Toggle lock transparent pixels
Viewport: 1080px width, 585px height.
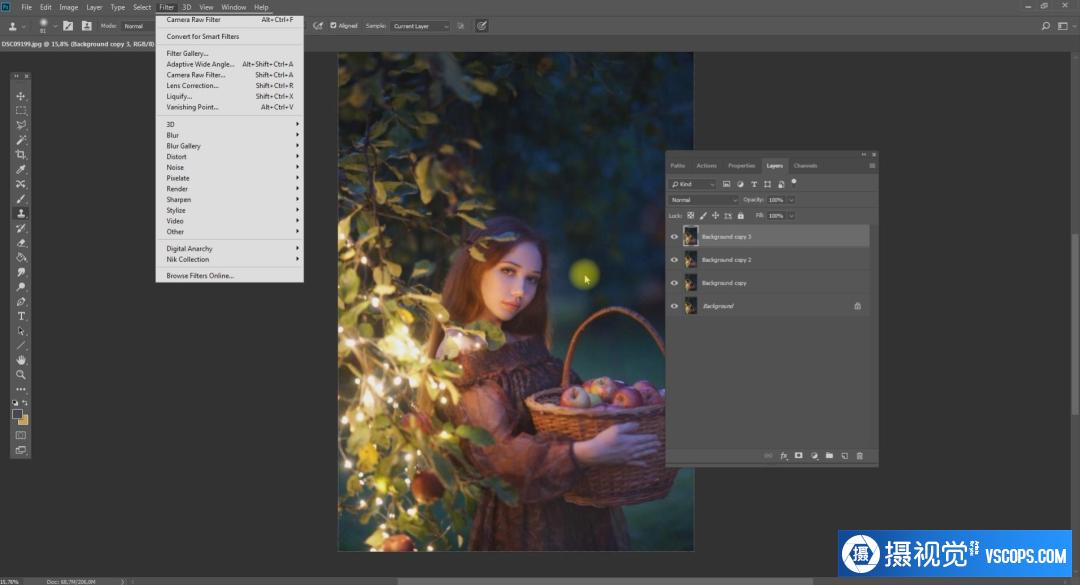pos(691,216)
